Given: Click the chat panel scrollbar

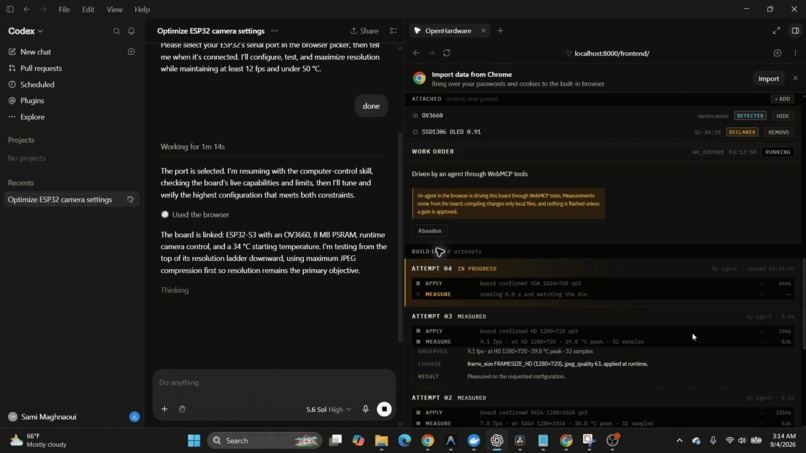Looking at the screenshot, I should point(400,237).
